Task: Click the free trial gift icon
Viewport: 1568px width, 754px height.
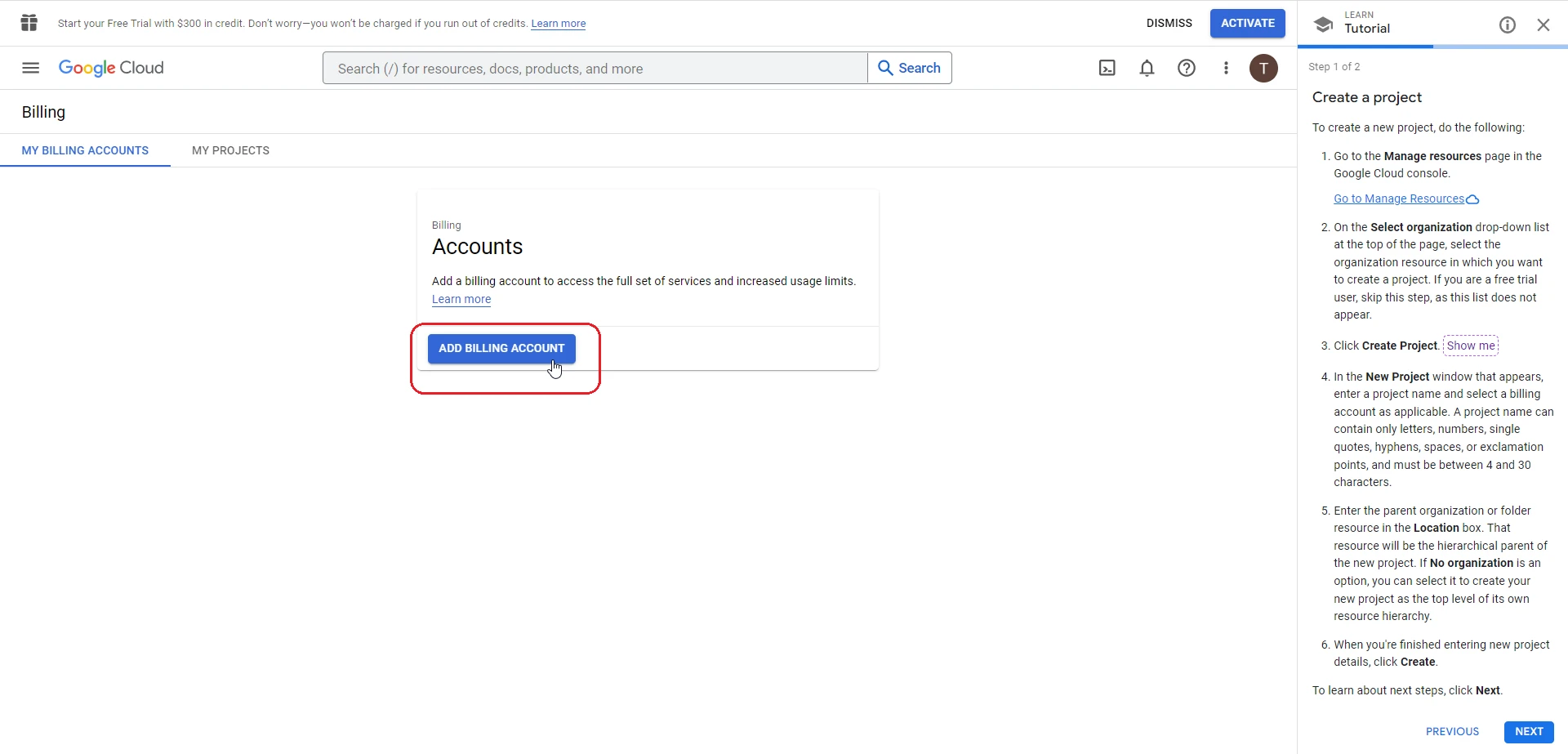Action: 29,23
